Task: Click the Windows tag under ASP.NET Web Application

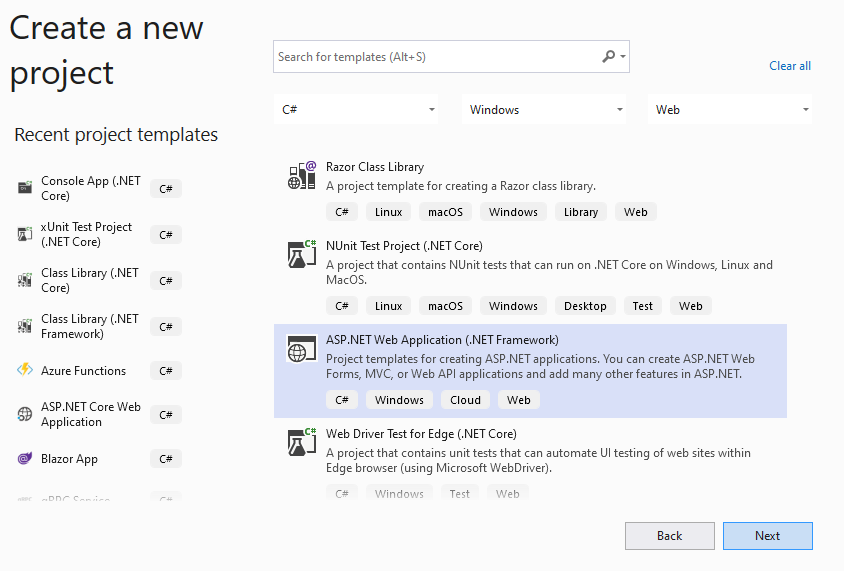Action: pyautogui.click(x=399, y=400)
